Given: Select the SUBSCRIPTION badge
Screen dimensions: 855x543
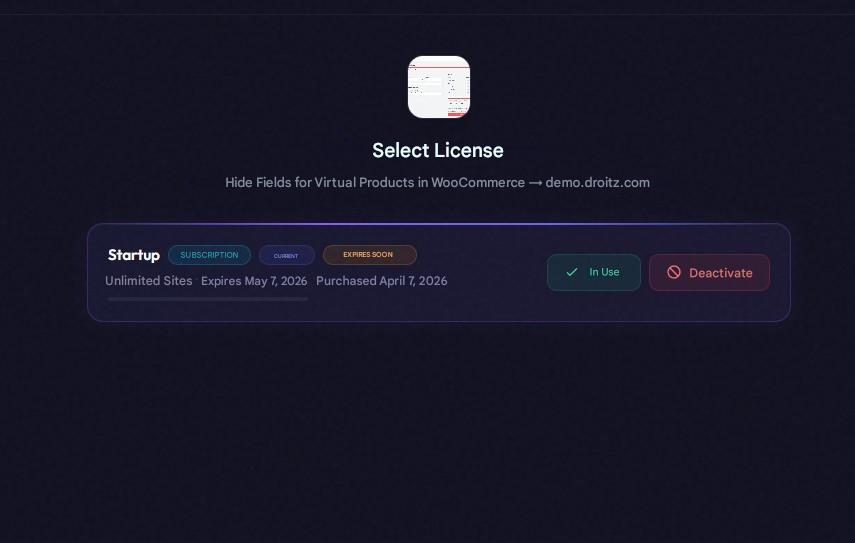Looking at the screenshot, I should [x=209, y=255].
